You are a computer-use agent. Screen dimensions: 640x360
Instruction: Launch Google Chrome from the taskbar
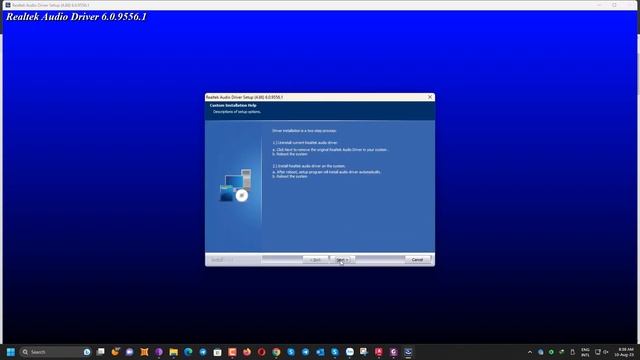pos(276,352)
